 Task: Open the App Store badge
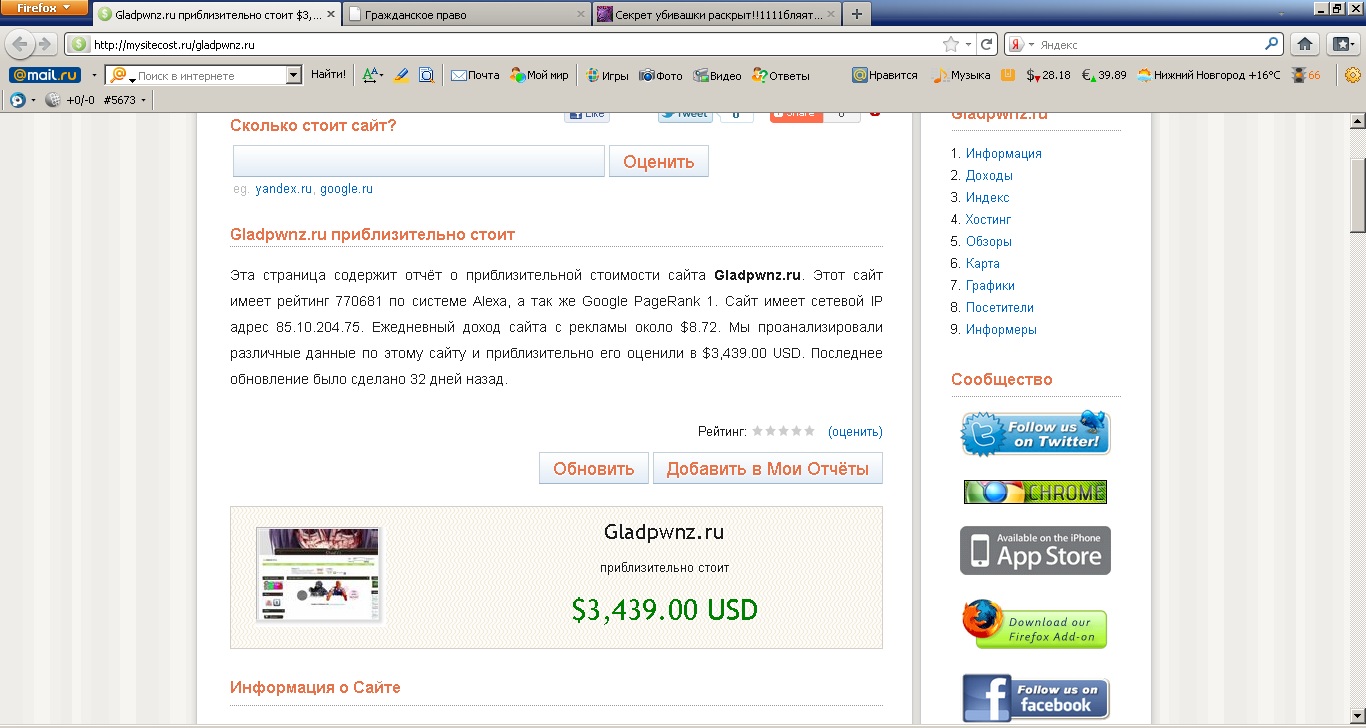1035,551
